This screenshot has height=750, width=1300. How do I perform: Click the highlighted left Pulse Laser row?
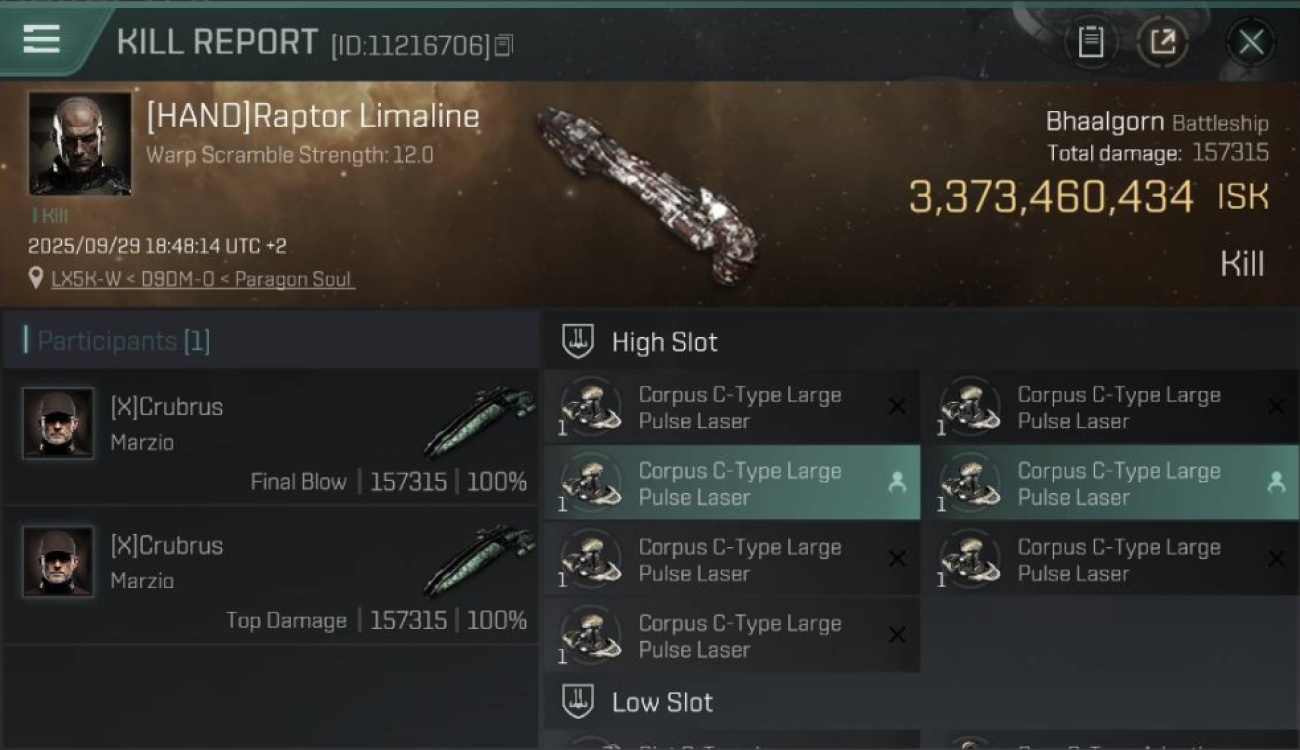click(x=732, y=484)
